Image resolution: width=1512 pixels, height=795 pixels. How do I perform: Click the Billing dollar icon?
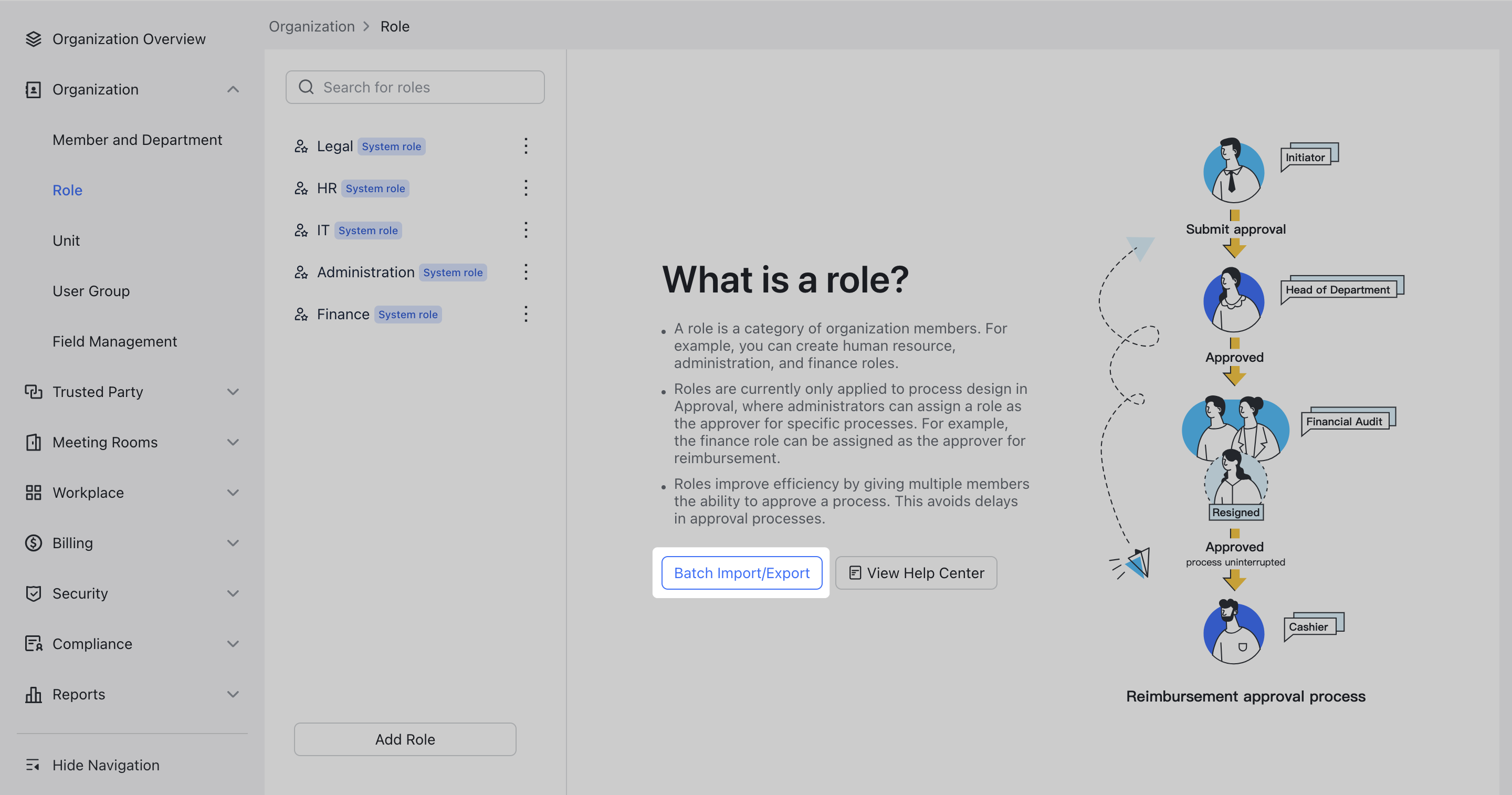(33, 542)
